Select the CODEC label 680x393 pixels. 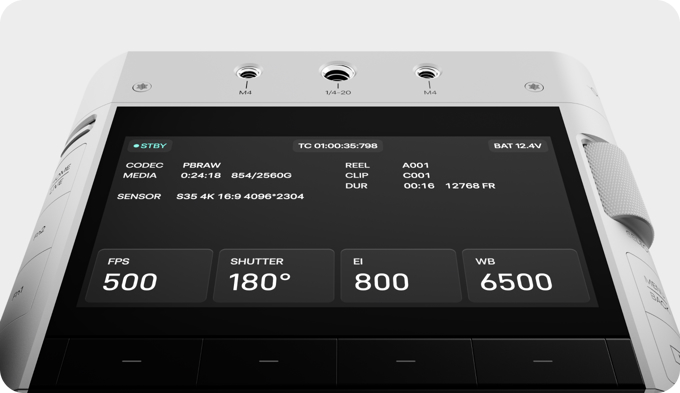pyautogui.click(x=144, y=165)
